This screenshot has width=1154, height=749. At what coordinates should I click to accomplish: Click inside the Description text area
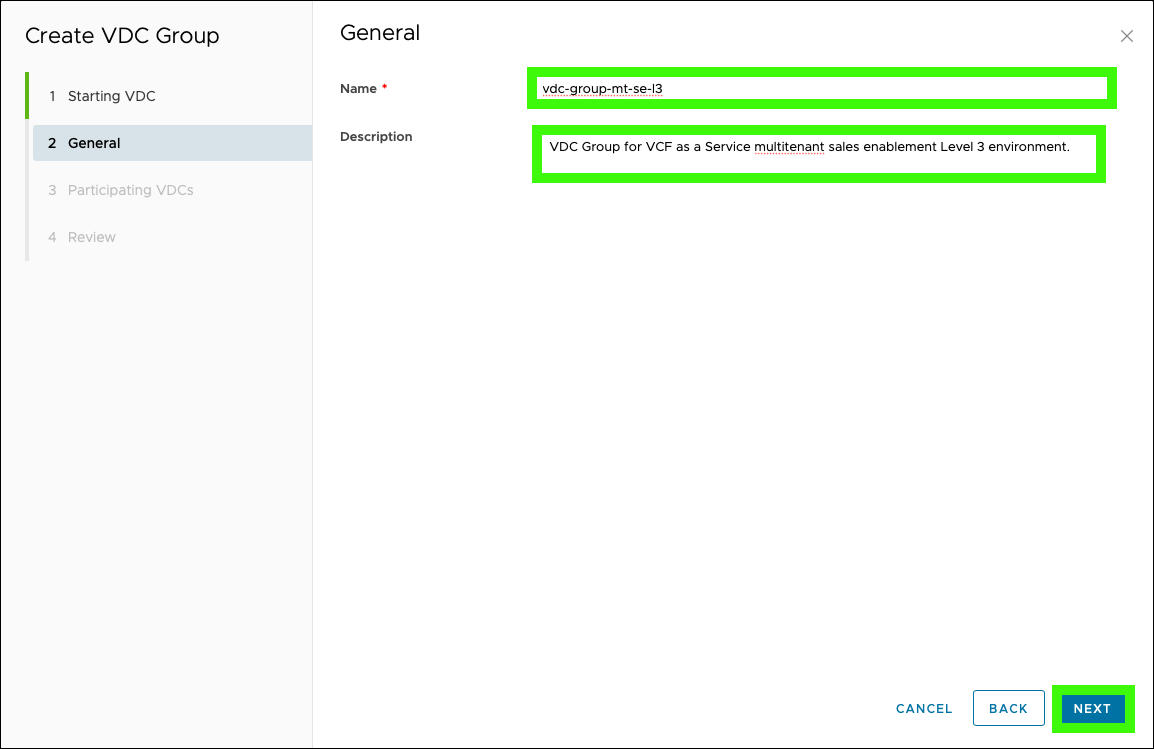(x=818, y=154)
